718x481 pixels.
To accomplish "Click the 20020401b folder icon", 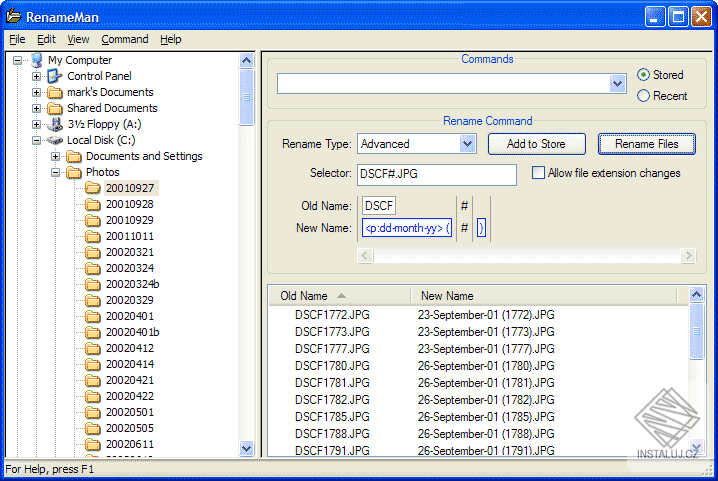I will [93, 333].
